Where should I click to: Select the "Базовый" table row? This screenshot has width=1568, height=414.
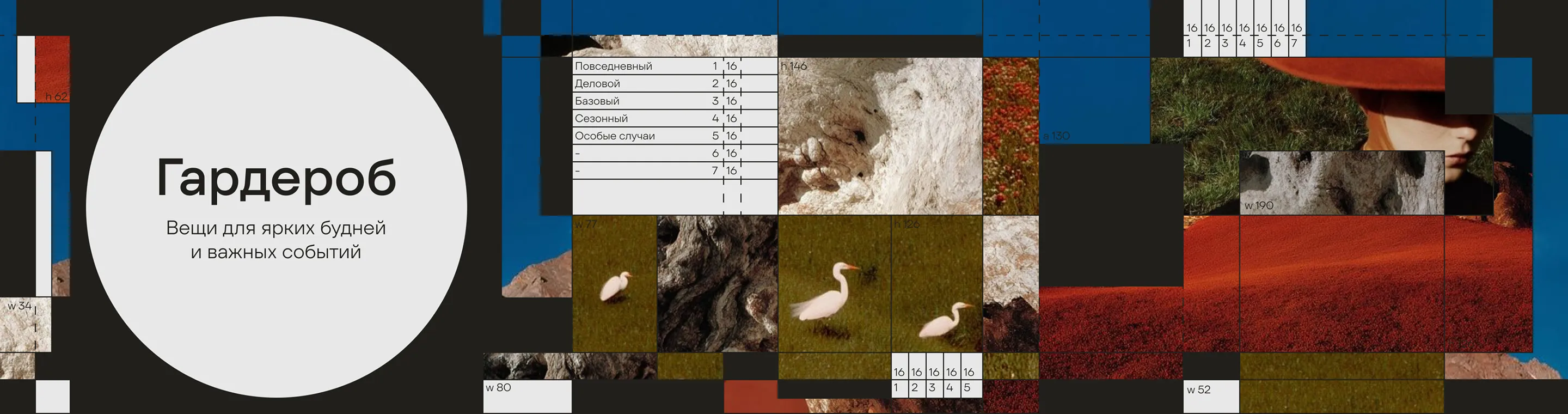pos(675,101)
